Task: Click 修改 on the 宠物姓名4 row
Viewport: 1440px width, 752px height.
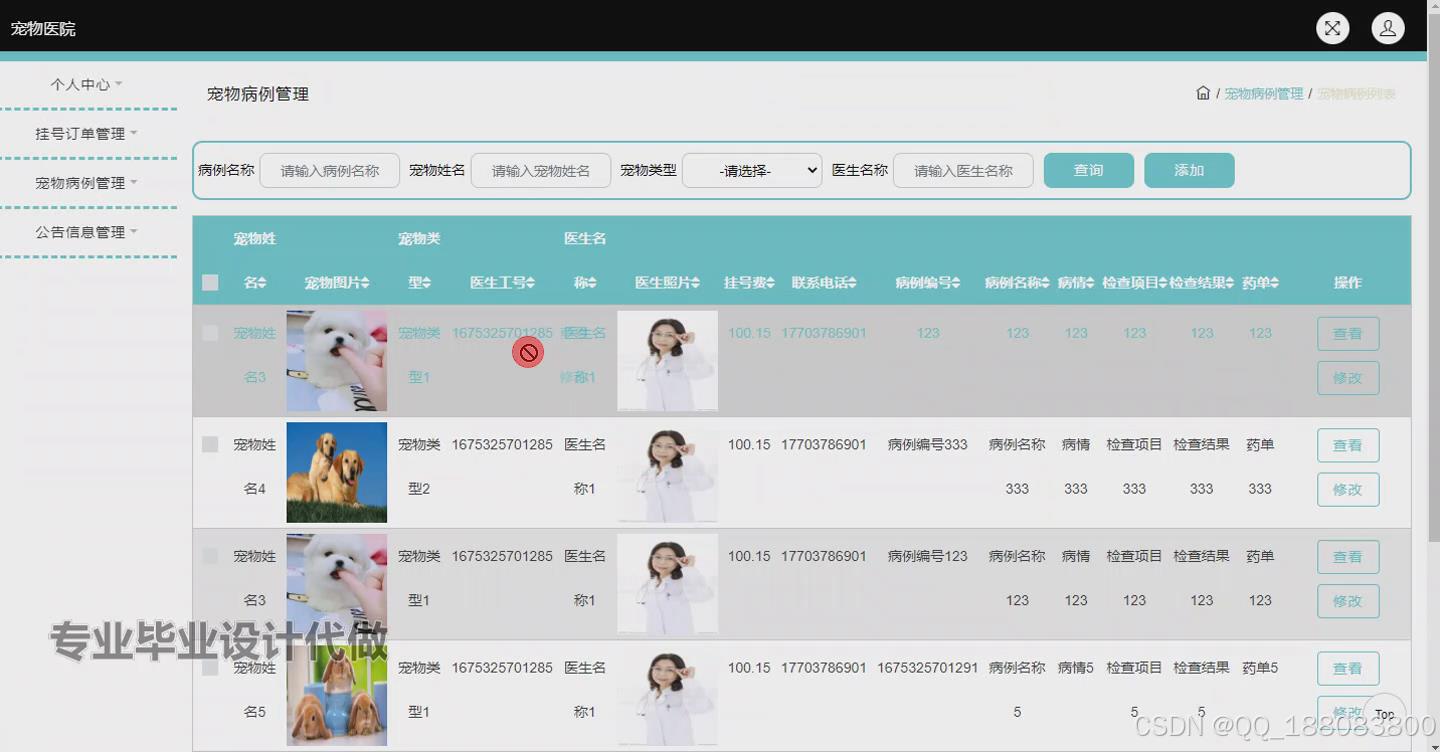Action: [x=1348, y=489]
